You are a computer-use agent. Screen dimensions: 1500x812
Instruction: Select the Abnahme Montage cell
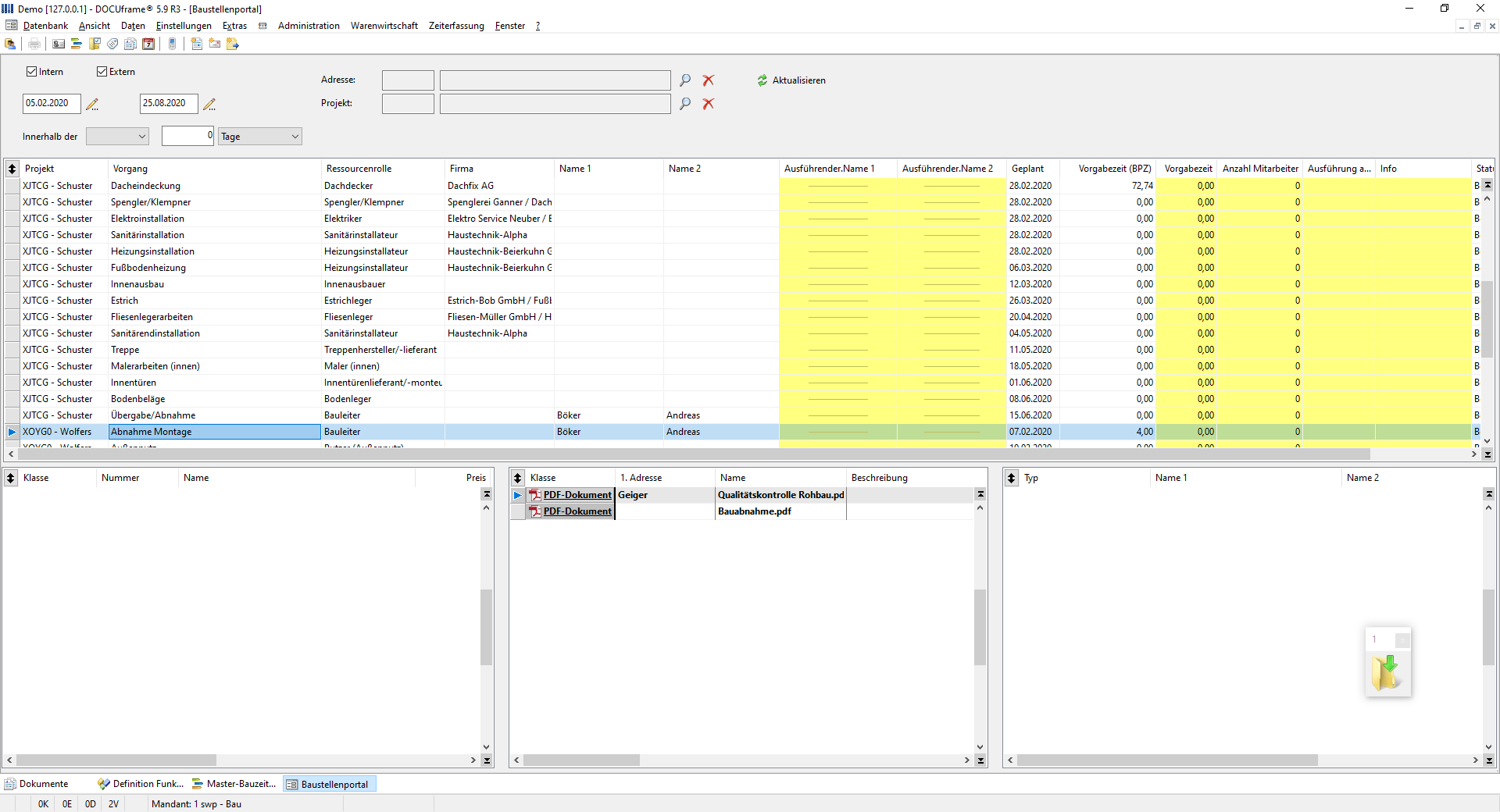tap(214, 432)
